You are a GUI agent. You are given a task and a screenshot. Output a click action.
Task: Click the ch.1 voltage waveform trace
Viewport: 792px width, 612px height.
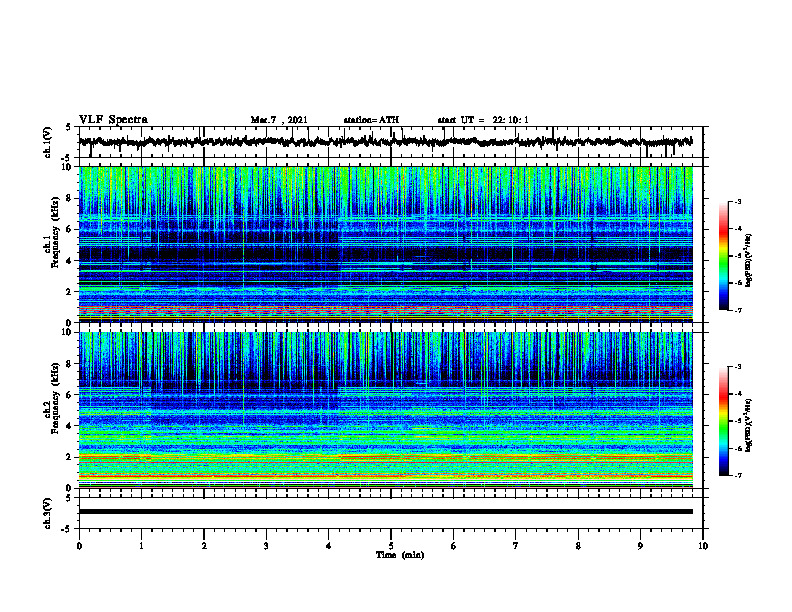(x=386, y=142)
